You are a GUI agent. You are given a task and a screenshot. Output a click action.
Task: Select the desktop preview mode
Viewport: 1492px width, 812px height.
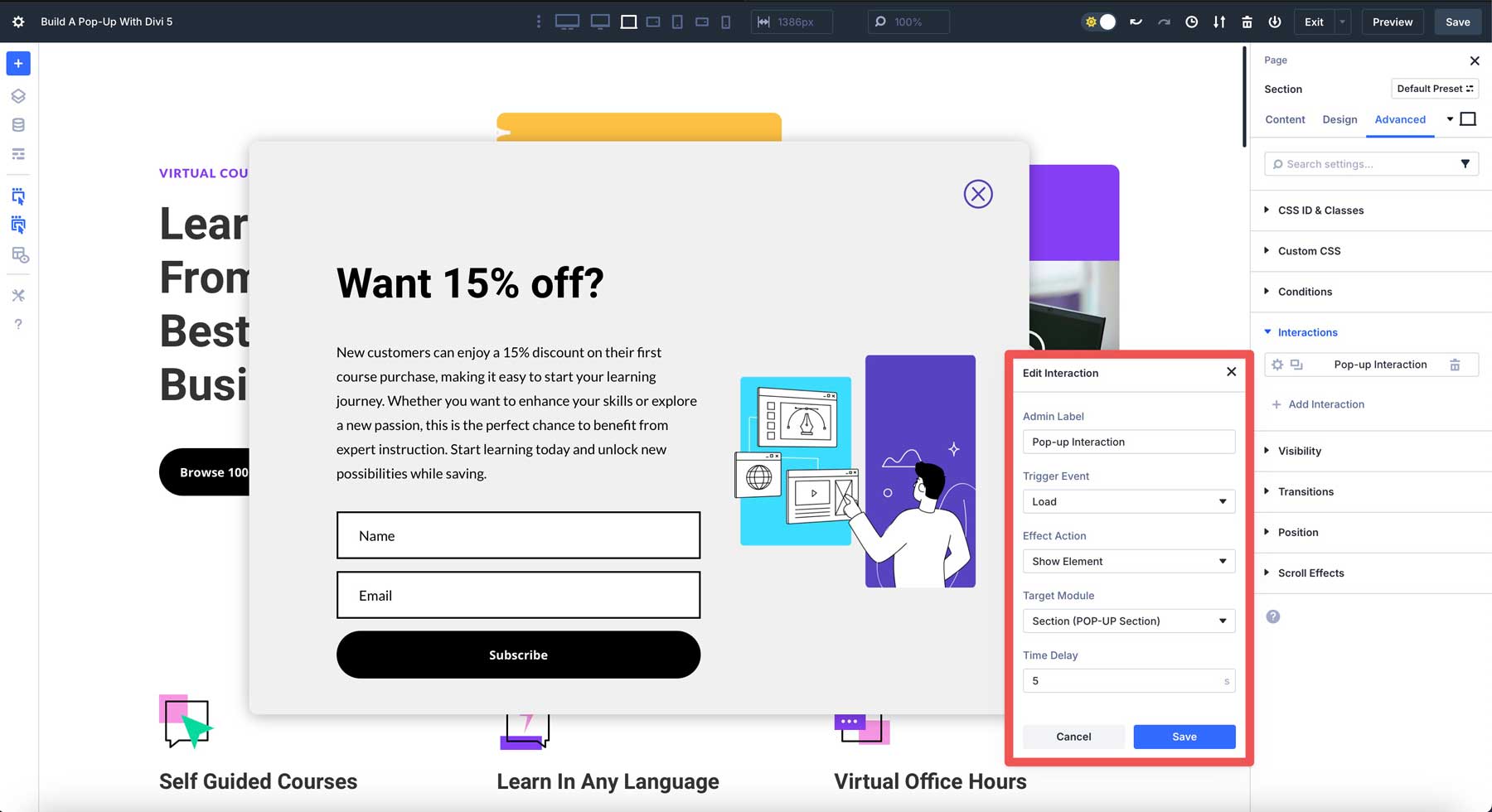[x=568, y=22]
